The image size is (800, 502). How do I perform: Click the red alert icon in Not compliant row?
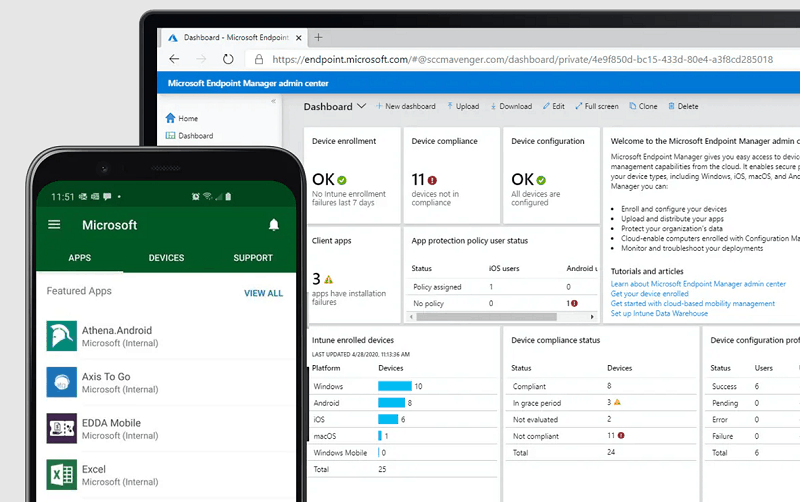[621, 435]
